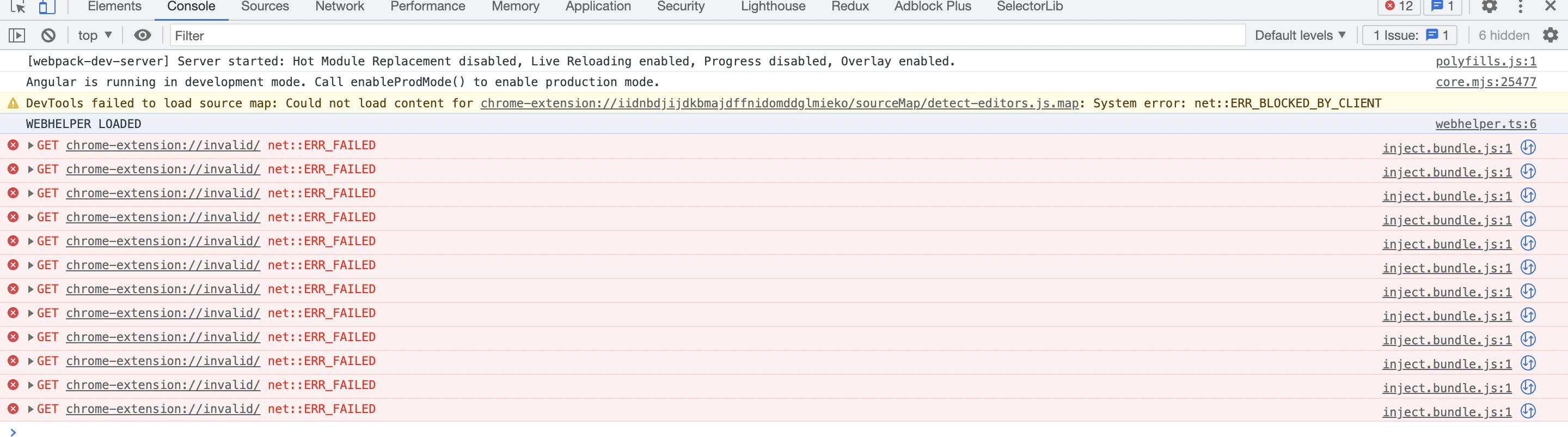Click the network request icon in last error row

pyautogui.click(x=1528, y=411)
